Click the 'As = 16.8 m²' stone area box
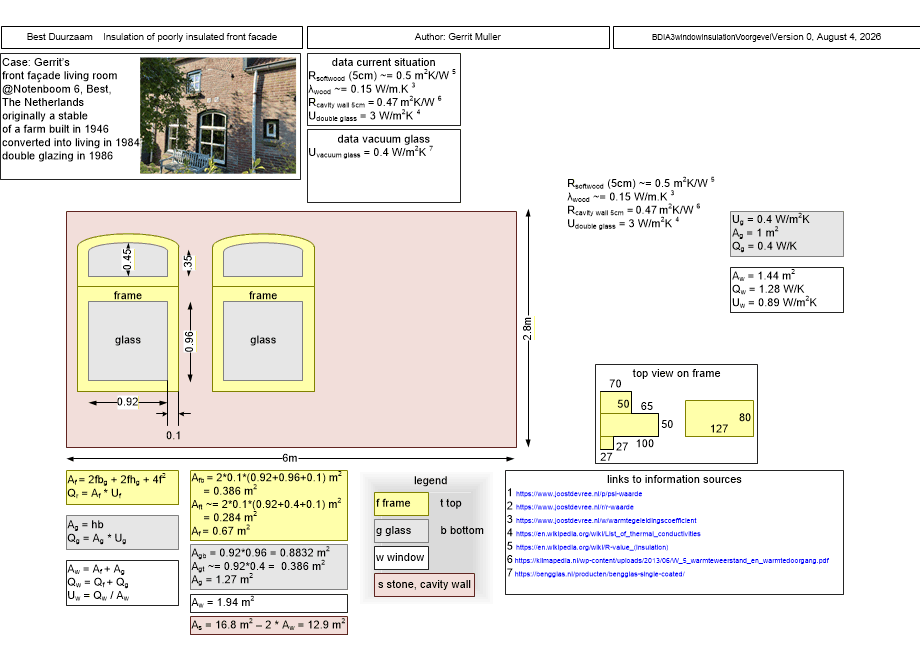920x660 pixels. coord(269,625)
